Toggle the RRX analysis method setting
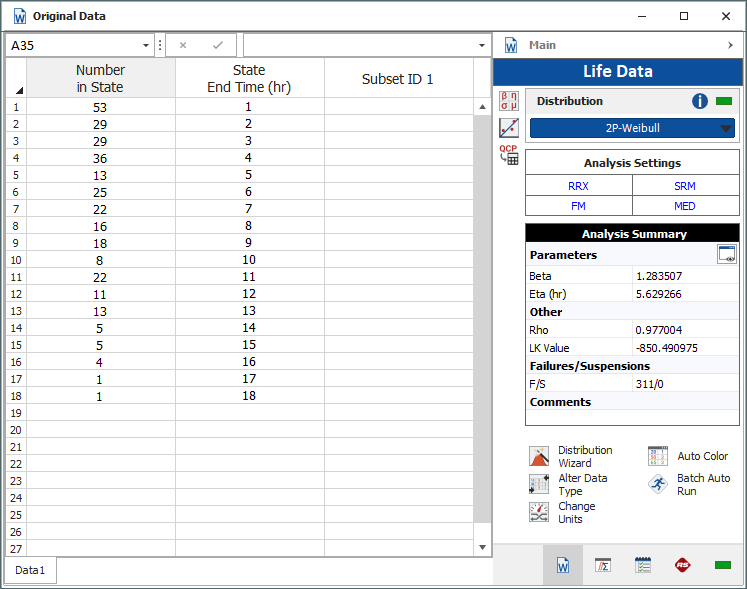This screenshot has height=589, width=747. 578,186
